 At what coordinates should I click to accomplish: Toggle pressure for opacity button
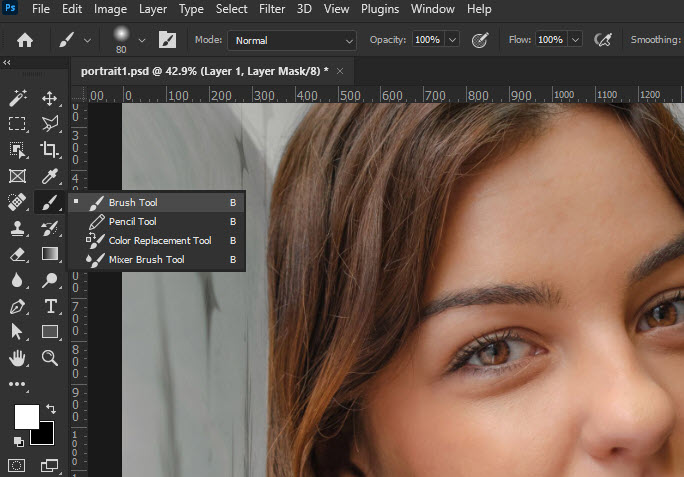pyautogui.click(x=480, y=40)
